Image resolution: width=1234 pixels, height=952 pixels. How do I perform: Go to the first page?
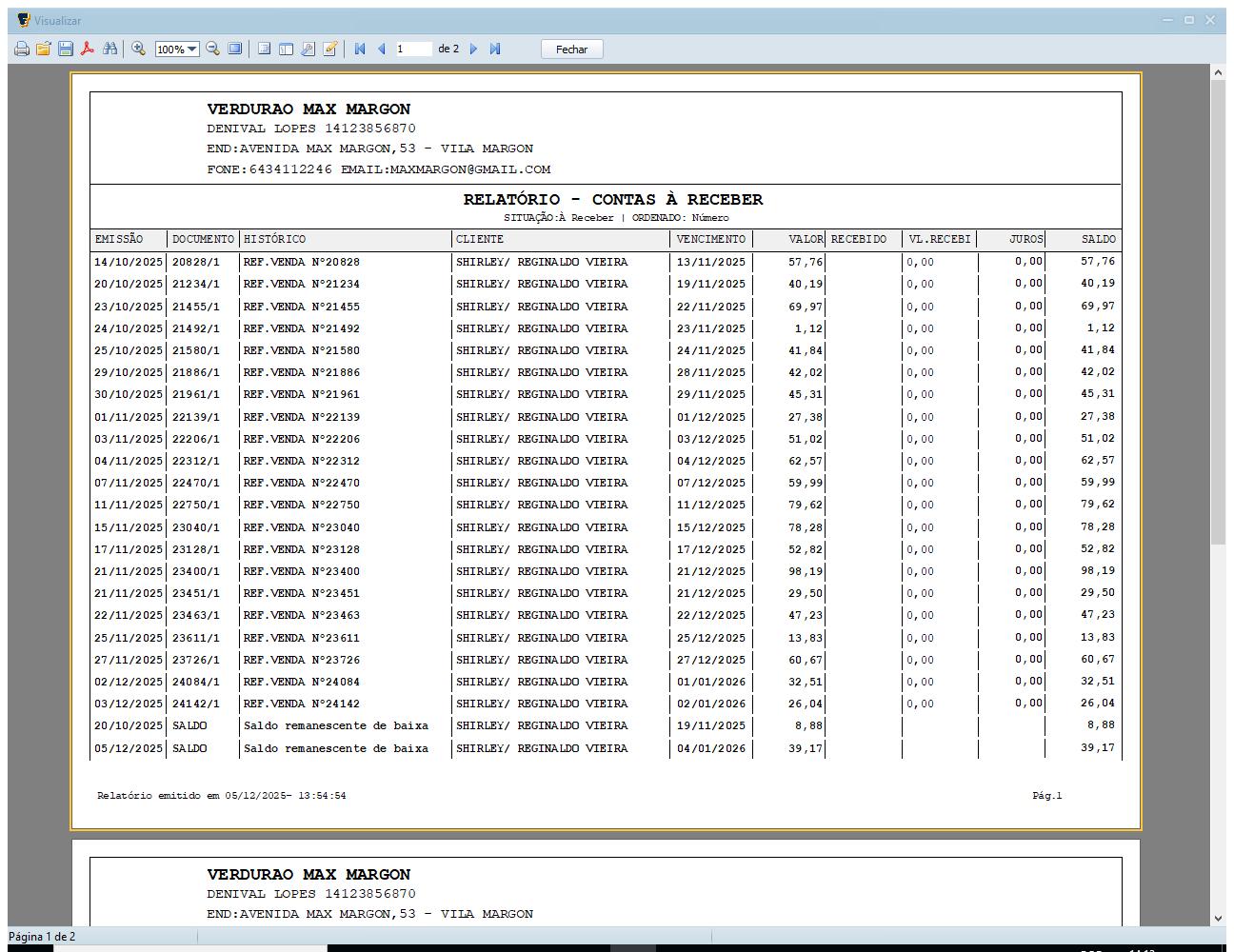pos(360,49)
